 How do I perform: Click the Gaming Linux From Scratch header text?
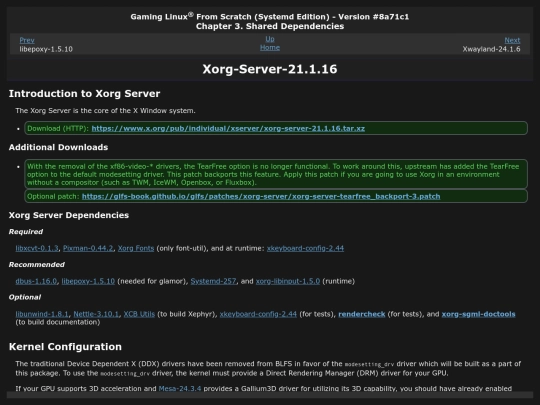[x=270, y=17]
